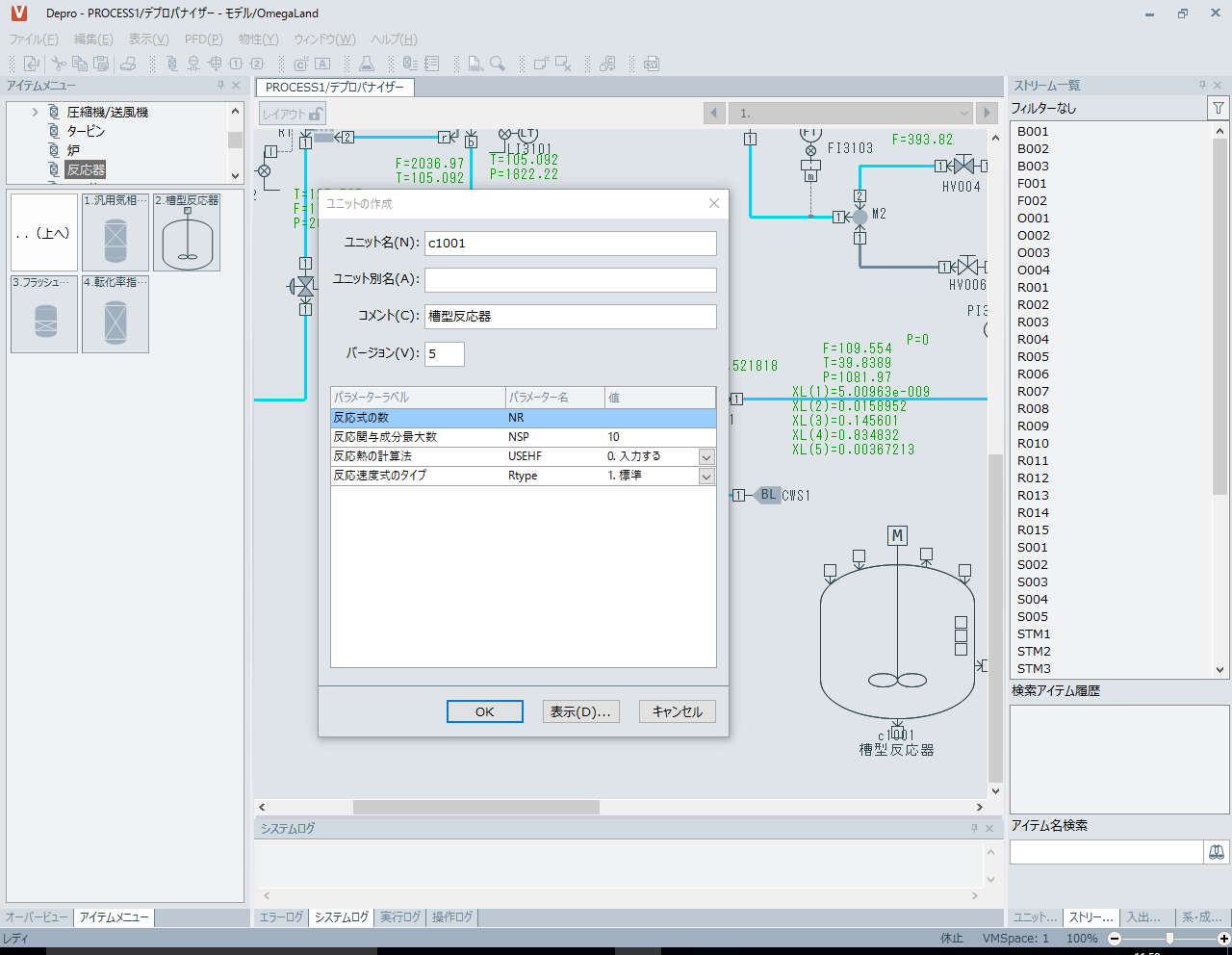Click the zoom slider handle in status bar
This screenshot has width=1232, height=955.
point(1169,938)
